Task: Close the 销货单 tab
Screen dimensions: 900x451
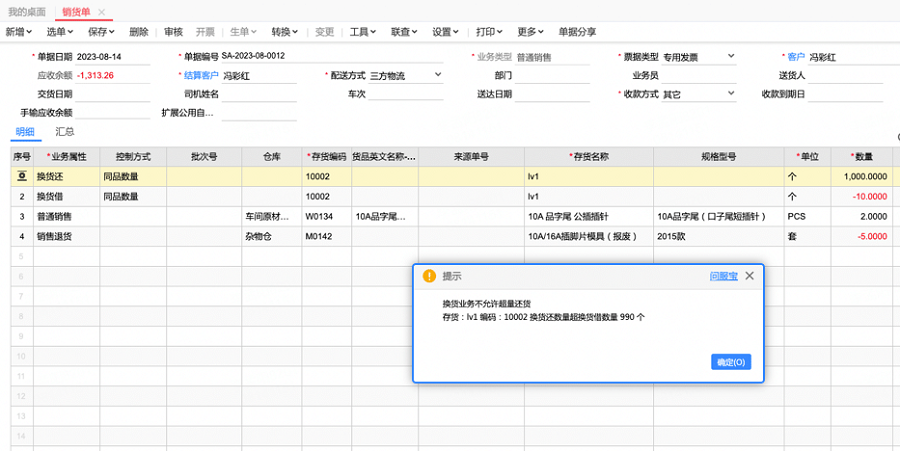Action: click(101, 10)
